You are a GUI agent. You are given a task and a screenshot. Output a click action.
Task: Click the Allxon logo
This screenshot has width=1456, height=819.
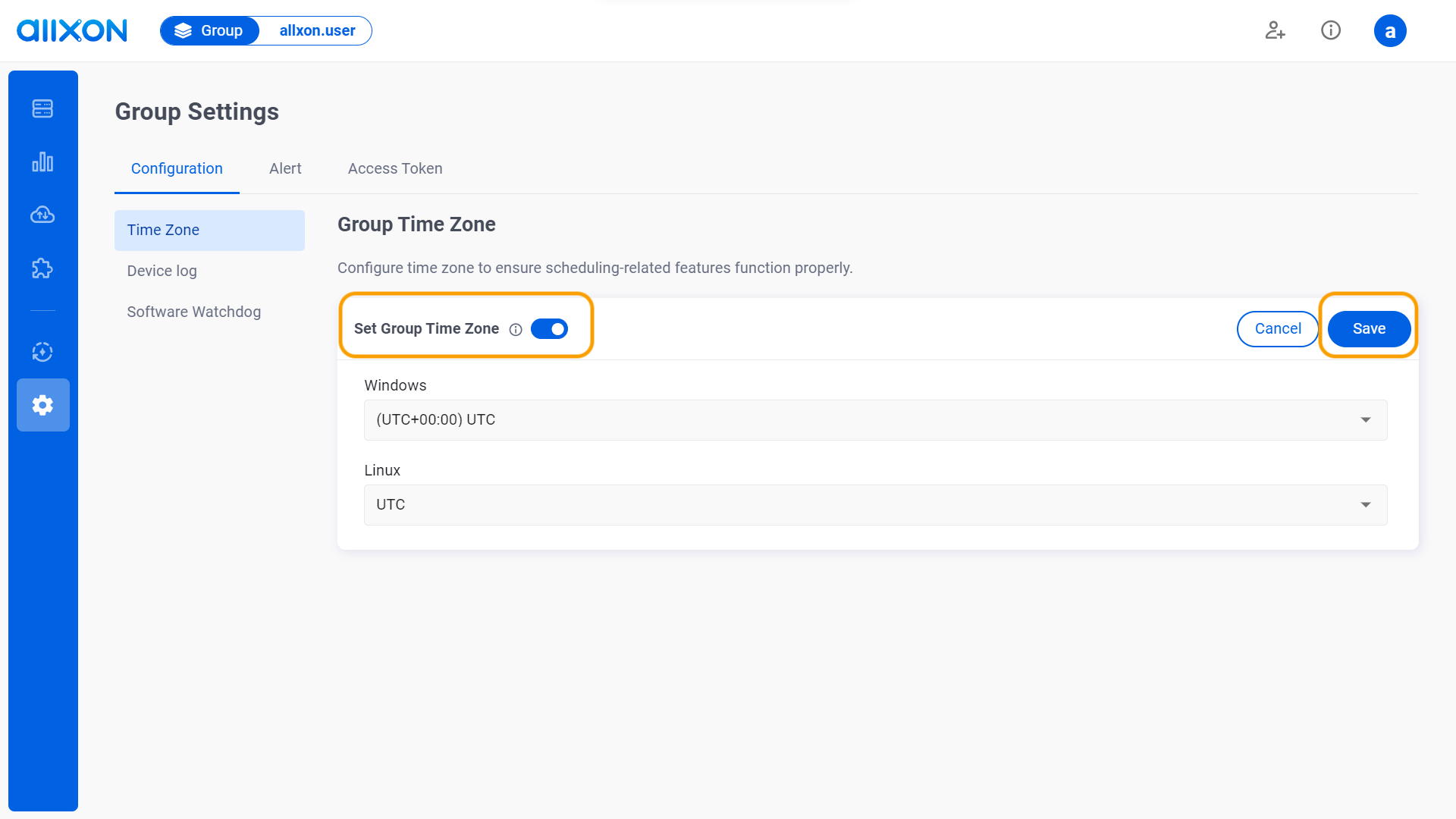(x=71, y=30)
